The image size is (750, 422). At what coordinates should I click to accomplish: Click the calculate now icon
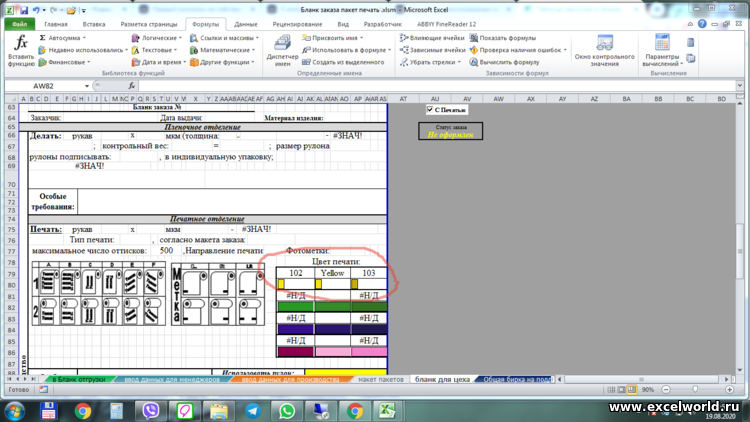pyautogui.click(x=691, y=43)
